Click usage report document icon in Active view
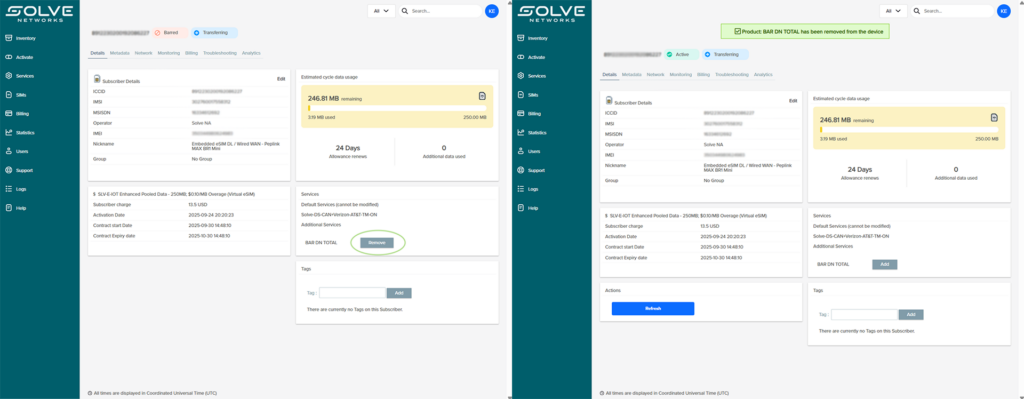The image size is (1024, 399). tap(994, 118)
